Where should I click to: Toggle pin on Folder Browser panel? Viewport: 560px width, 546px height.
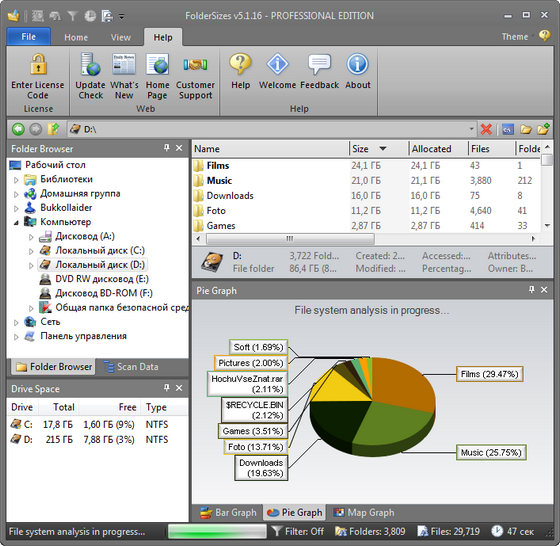click(x=167, y=148)
